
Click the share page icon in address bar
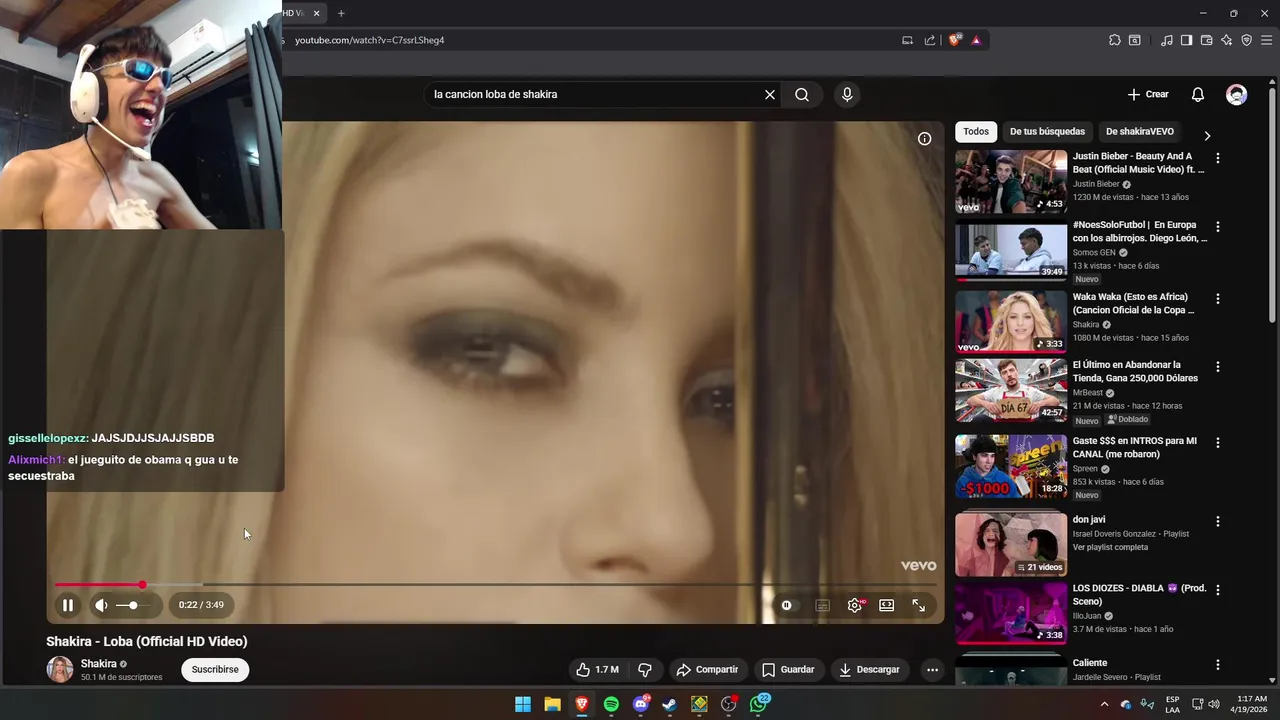point(930,40)
